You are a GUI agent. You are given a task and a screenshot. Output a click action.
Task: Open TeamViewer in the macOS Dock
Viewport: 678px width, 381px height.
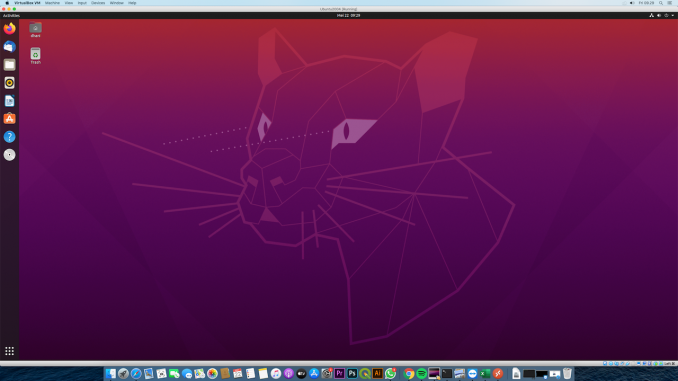point(472,374)
